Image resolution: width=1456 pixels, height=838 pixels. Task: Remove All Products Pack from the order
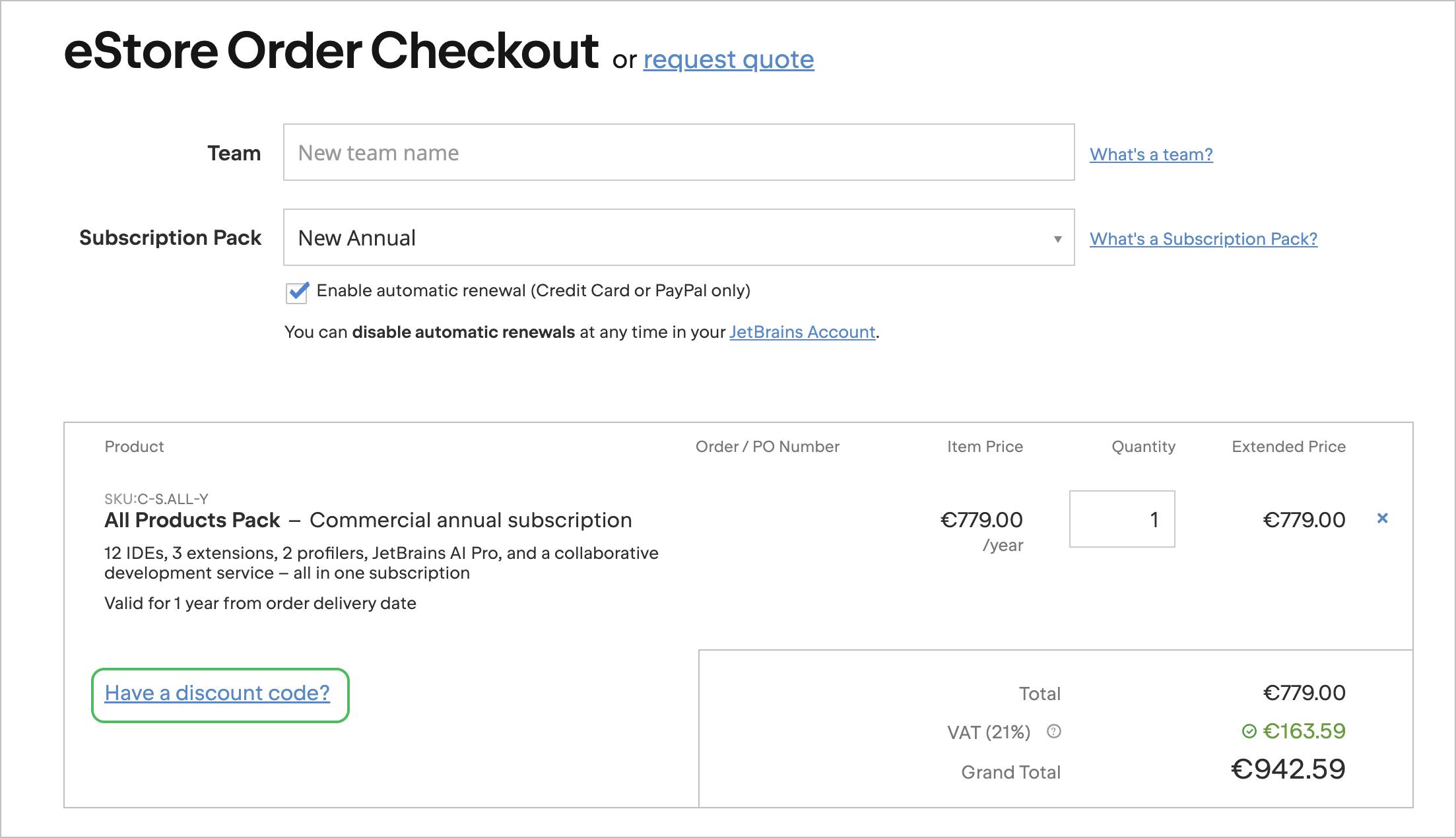pos(1383,519)
